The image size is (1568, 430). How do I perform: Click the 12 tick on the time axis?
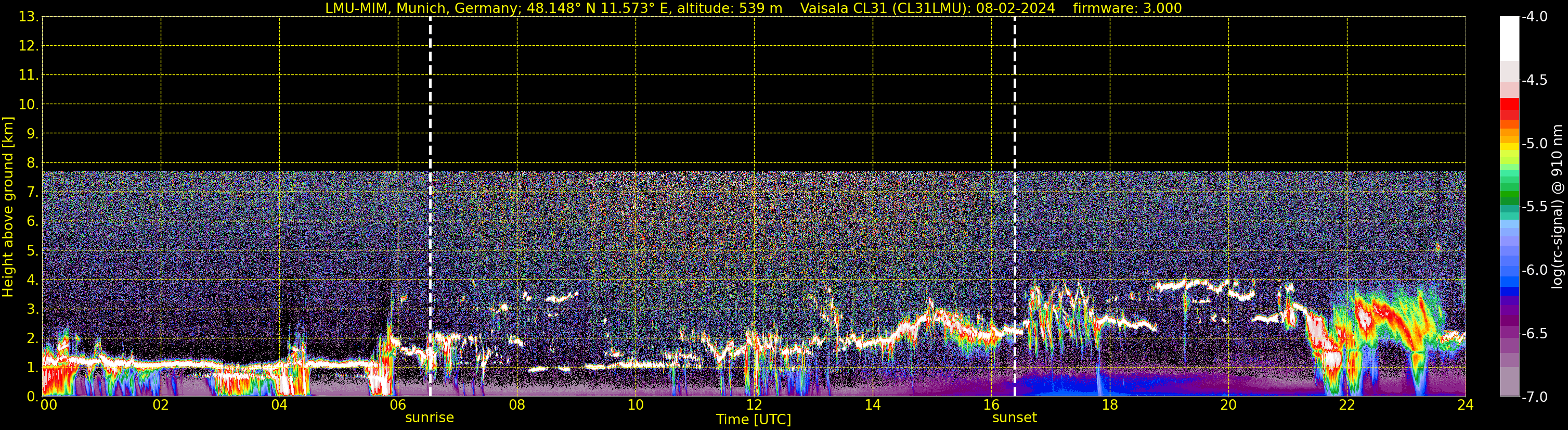tap(754, 406)
